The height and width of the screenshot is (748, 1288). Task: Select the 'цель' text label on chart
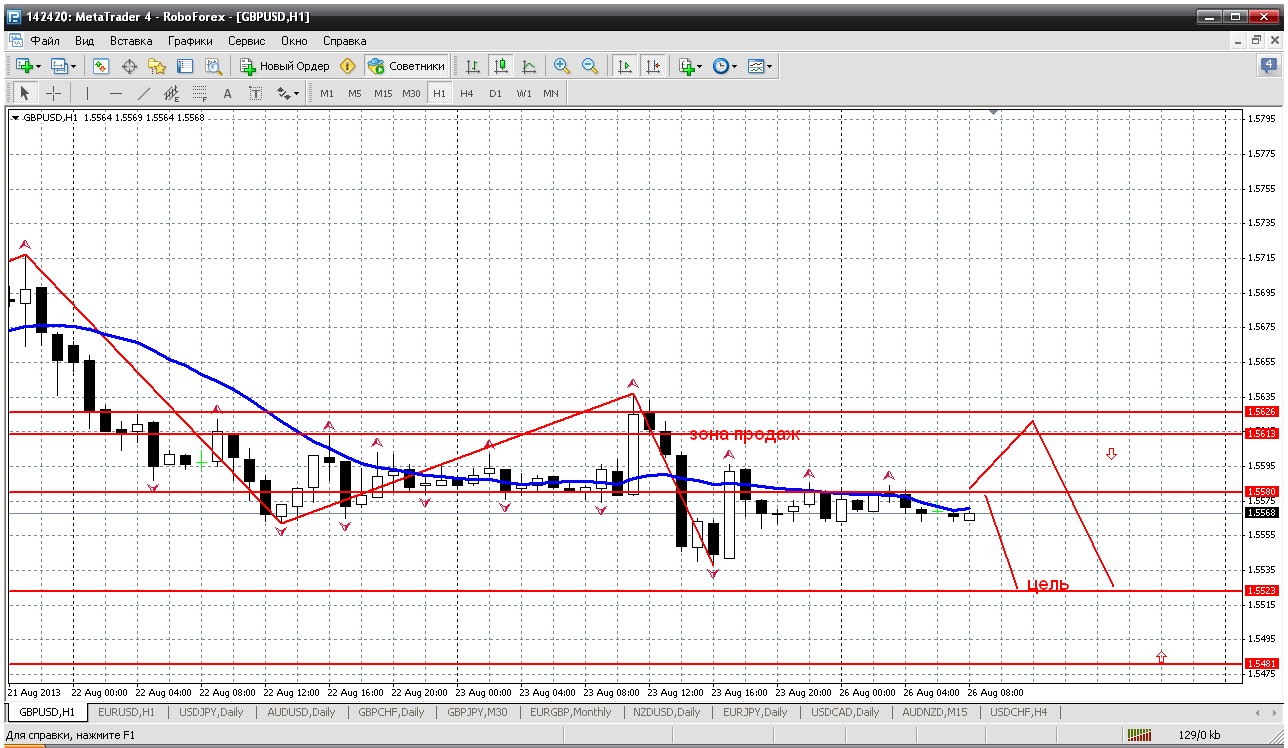1048,584
